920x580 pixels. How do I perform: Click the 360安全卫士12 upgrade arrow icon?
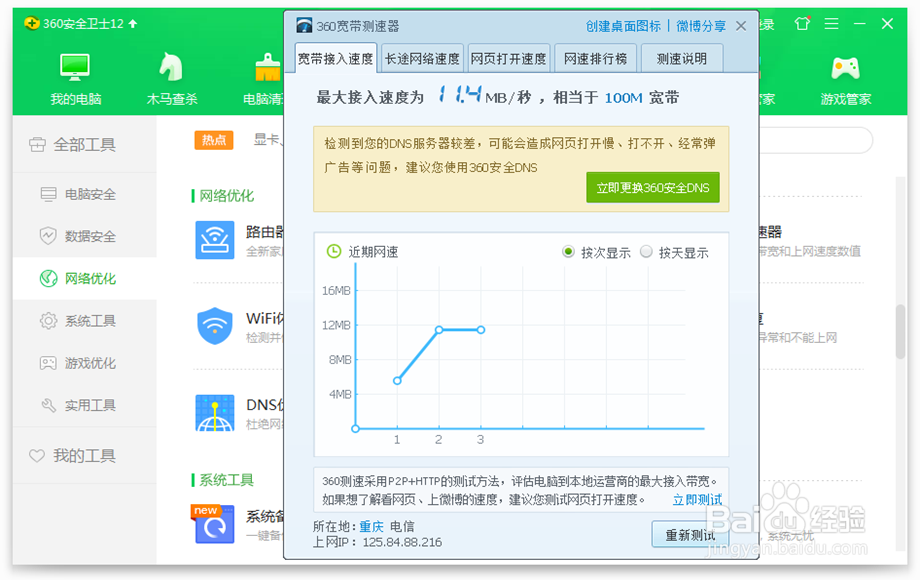coord(133,23)
